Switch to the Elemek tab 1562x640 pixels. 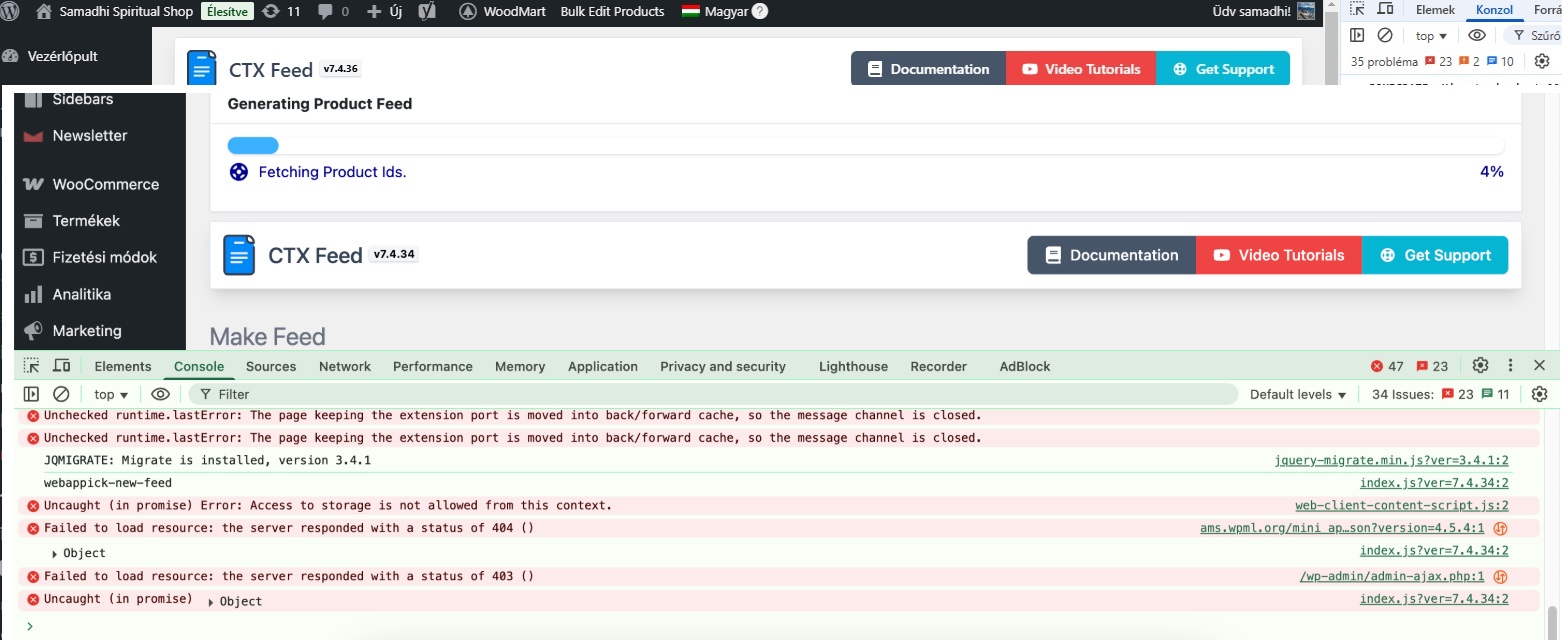[1435, 9]
